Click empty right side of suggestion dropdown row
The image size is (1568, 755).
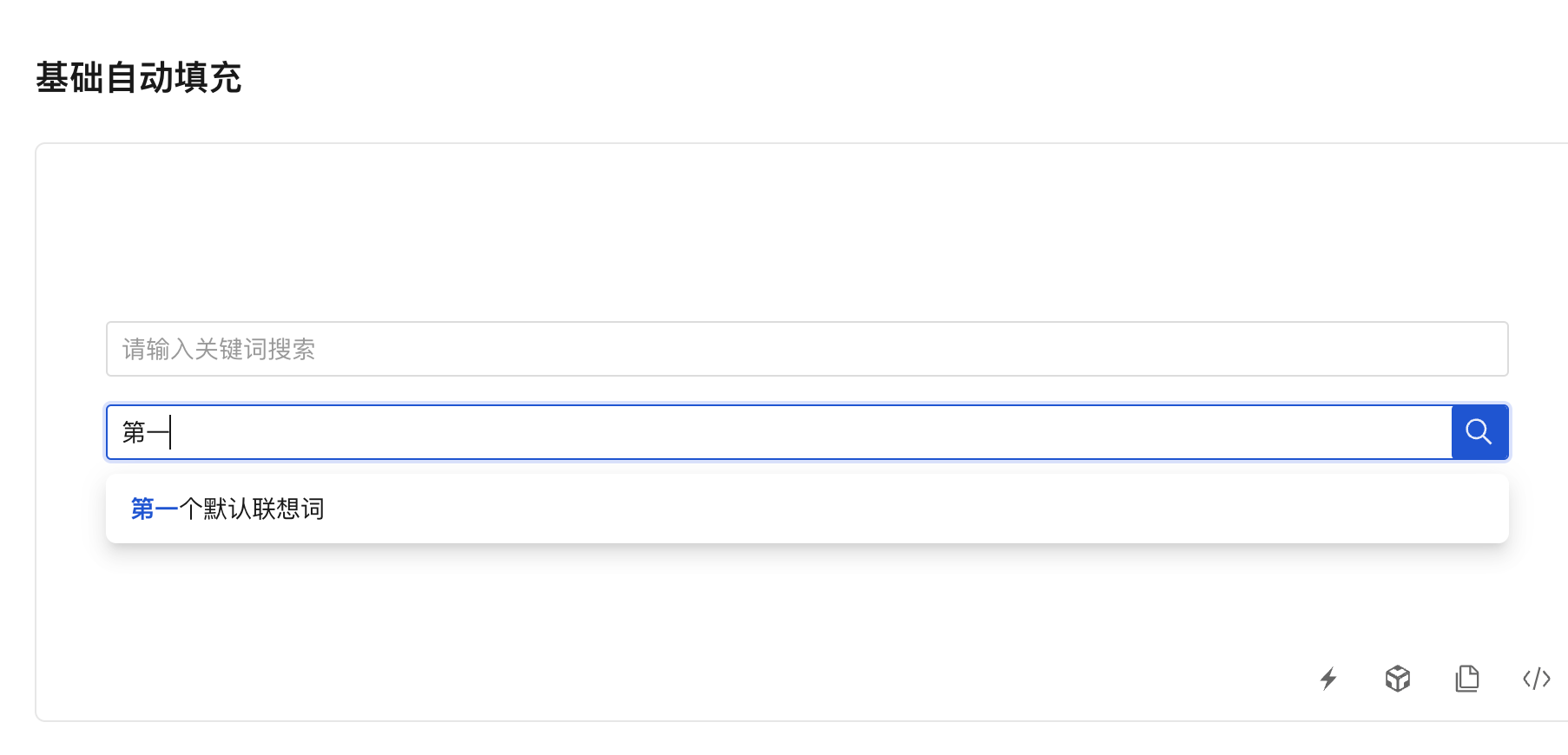pos(955,509)
